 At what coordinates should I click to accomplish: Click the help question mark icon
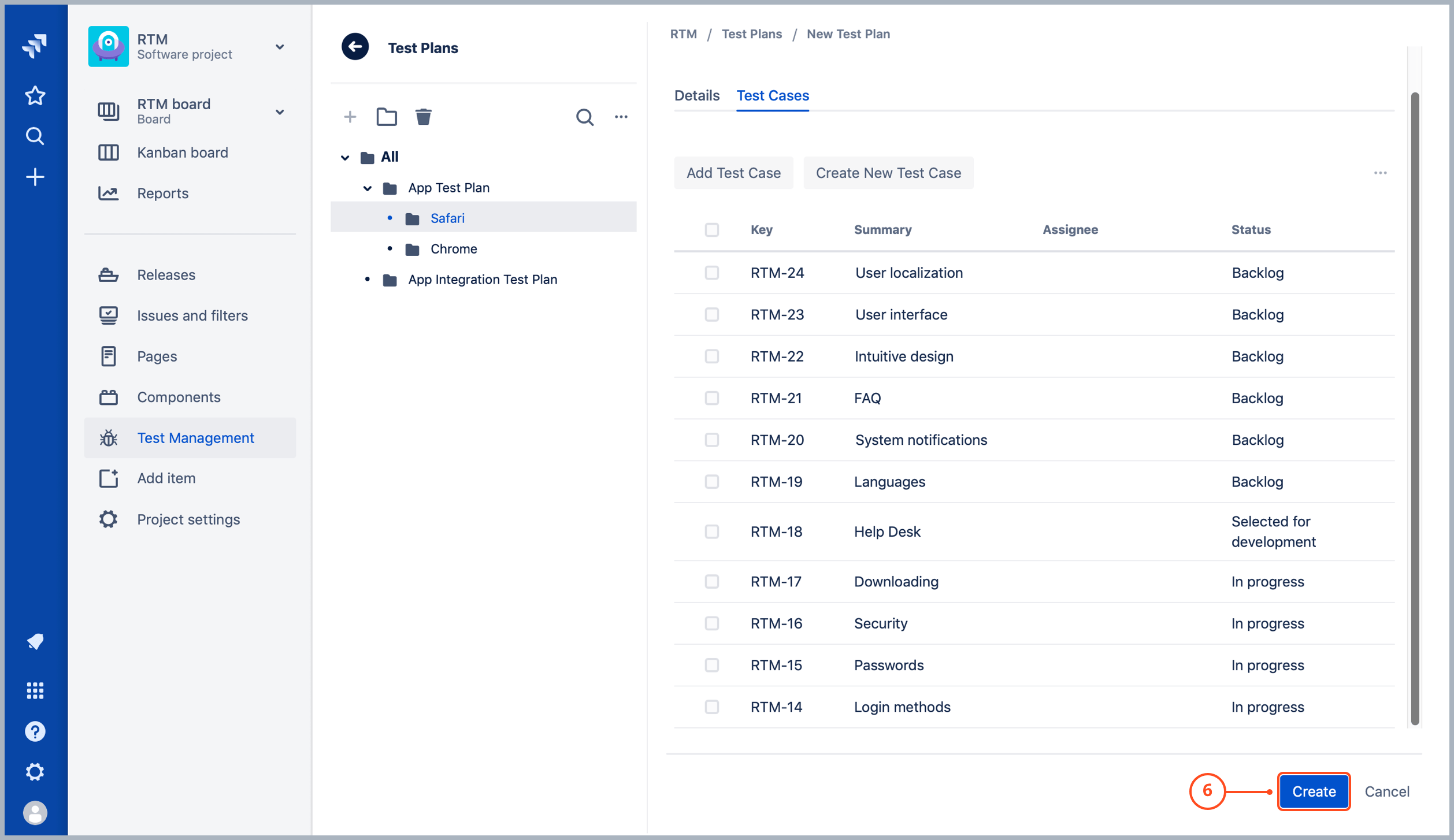(x=35, y=731)
